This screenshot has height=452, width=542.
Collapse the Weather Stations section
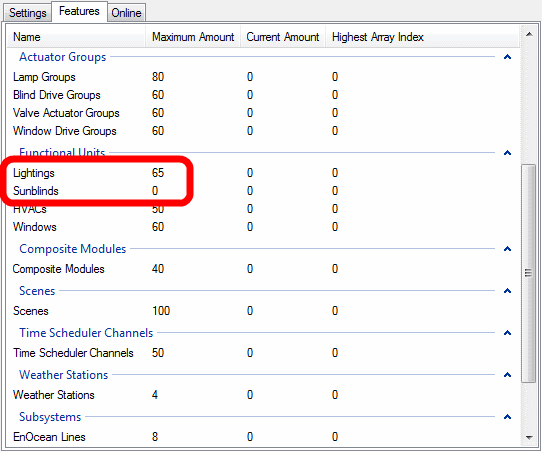[507, 375]
